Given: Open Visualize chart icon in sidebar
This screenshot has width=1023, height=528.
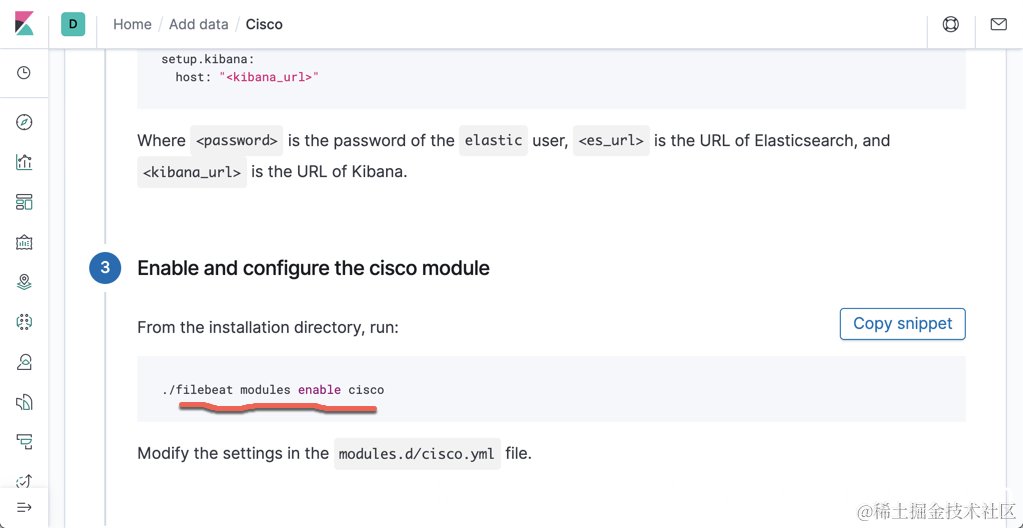Looking at the screenshot, I should pos(24,162).
